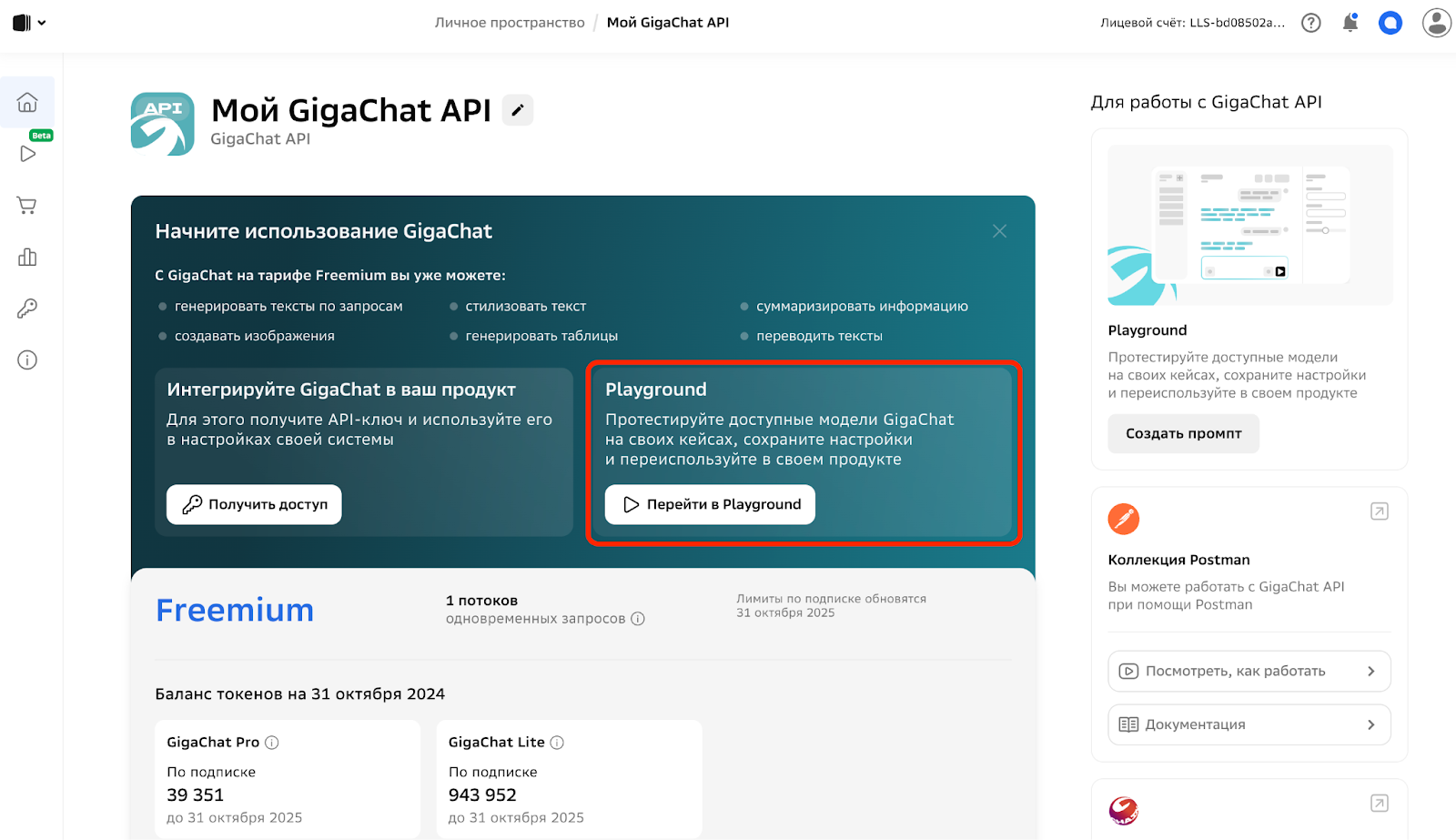Image resolution: width=1456 pixels, height=840 pixels.
Task: Click info icon beside 'одновременных запросов'
Action: [x=638, y=619]
